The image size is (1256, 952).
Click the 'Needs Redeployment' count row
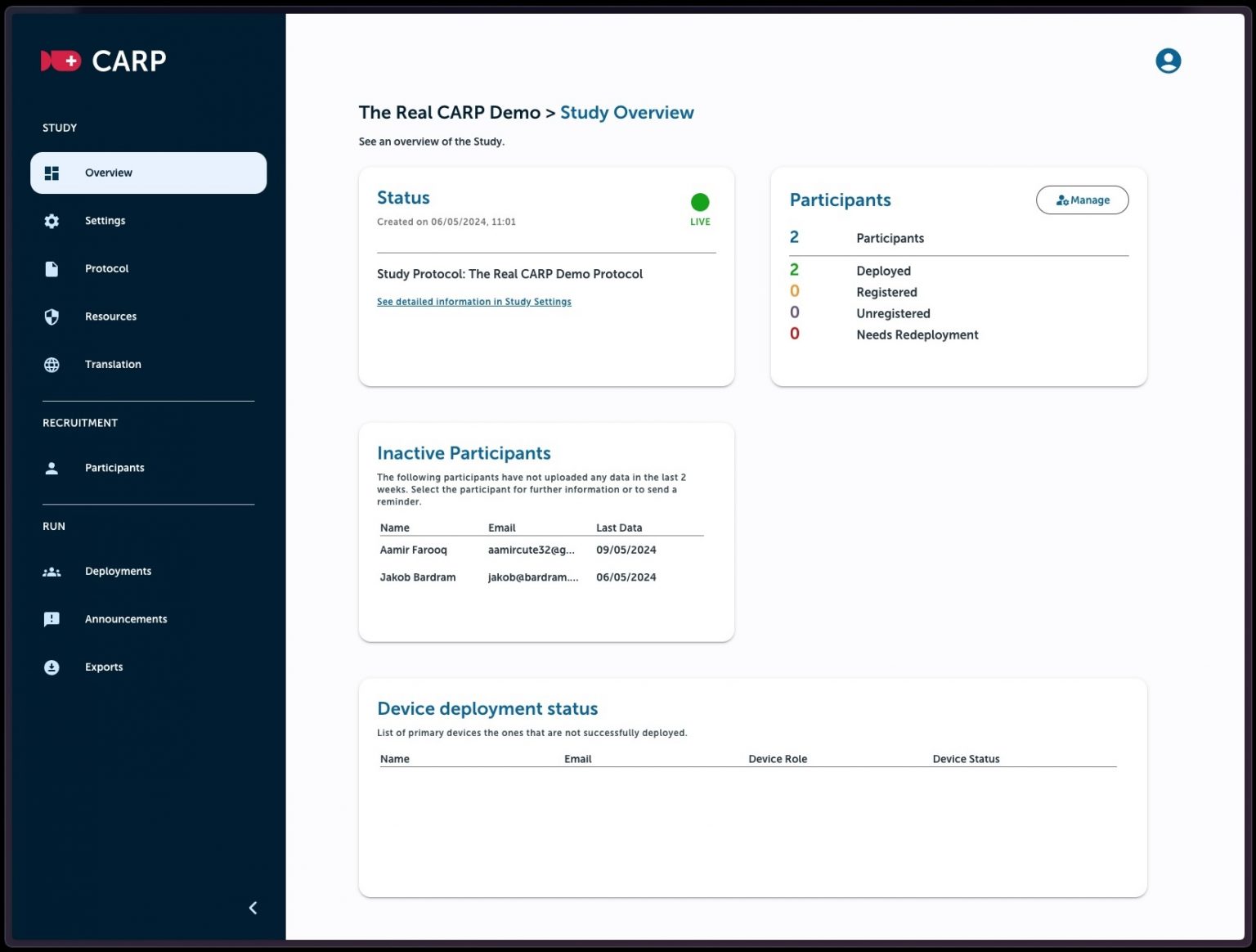pos(959,335)
